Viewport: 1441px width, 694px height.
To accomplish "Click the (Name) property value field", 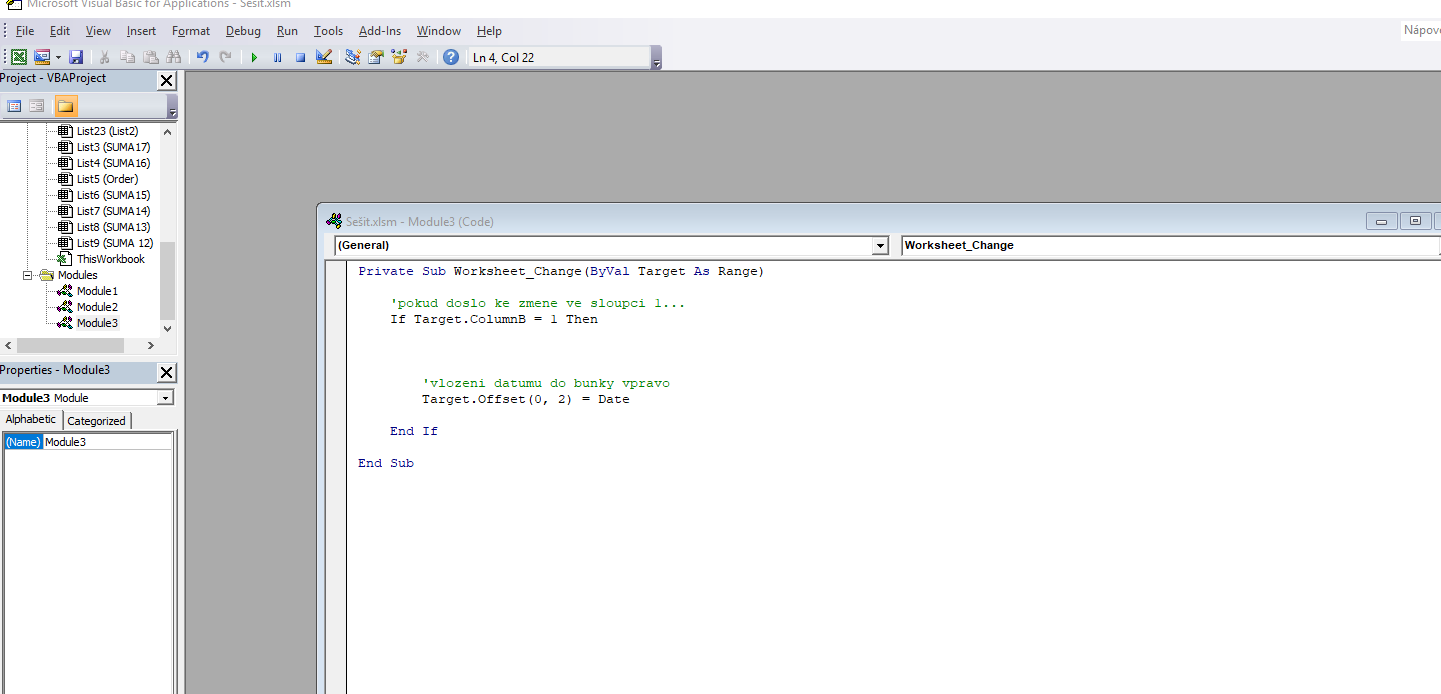I will 107,442.
